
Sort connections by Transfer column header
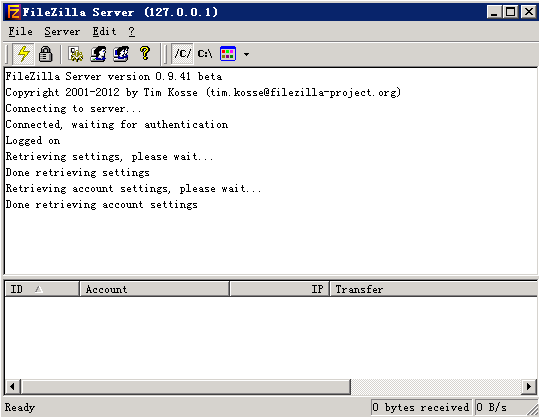[434, 289]
